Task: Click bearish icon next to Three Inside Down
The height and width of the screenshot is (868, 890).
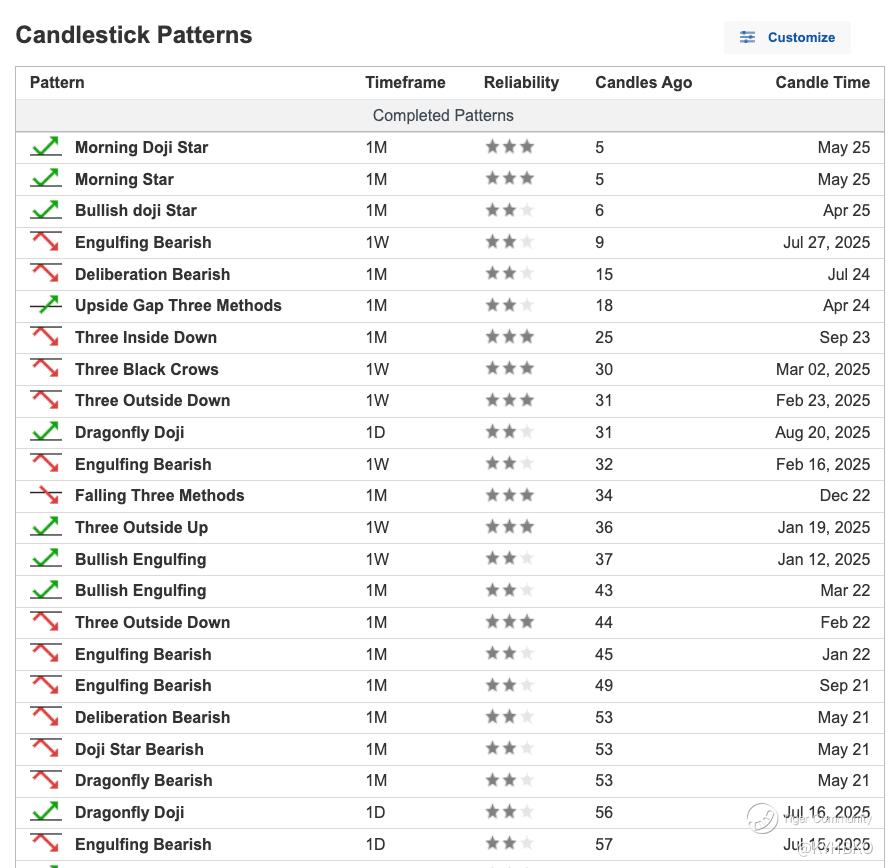Action: click(x=45, y=337)
